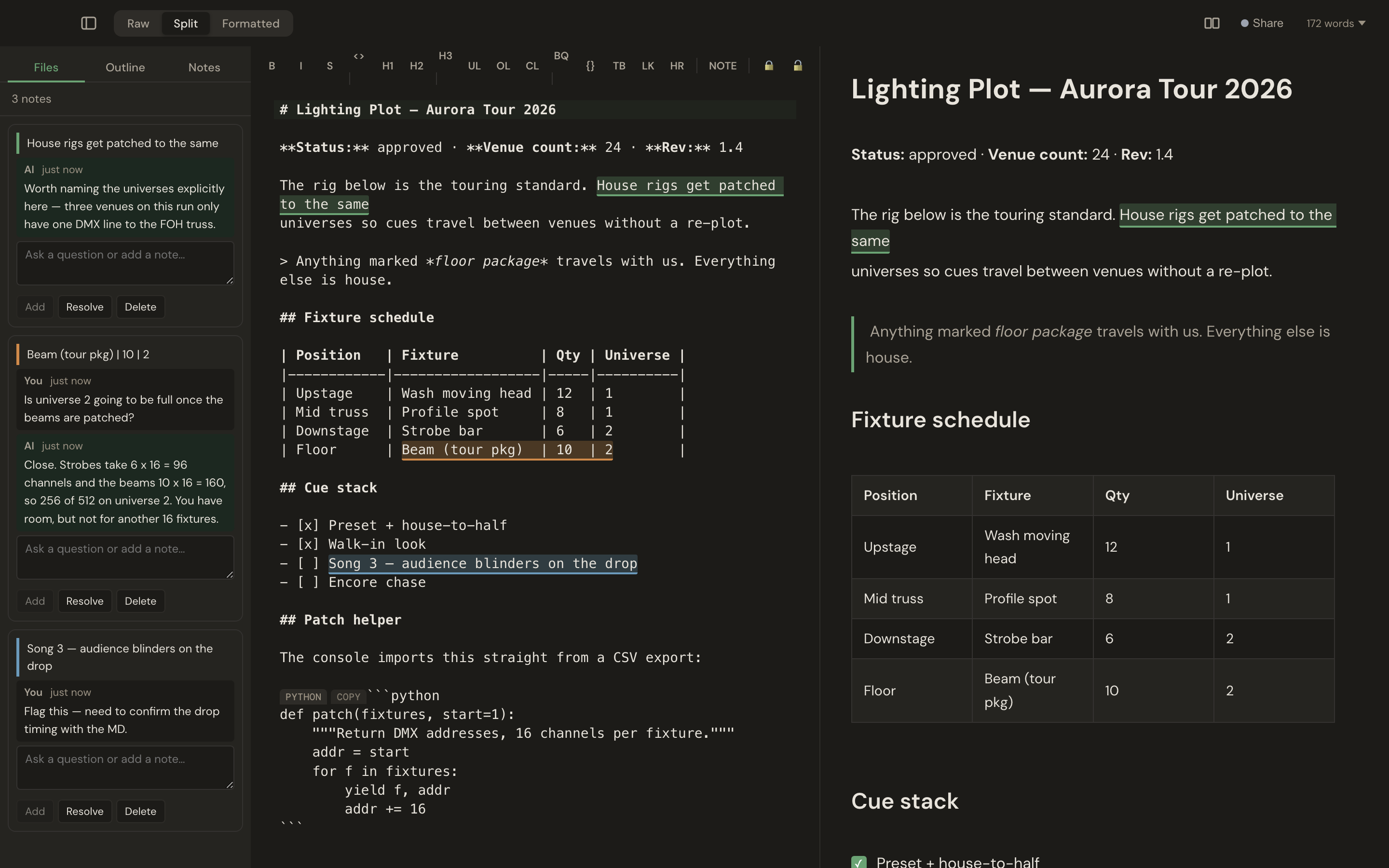Open the 172 words dropdown
Screen dimensions: 1389x868
click(x=1336, y=23)
